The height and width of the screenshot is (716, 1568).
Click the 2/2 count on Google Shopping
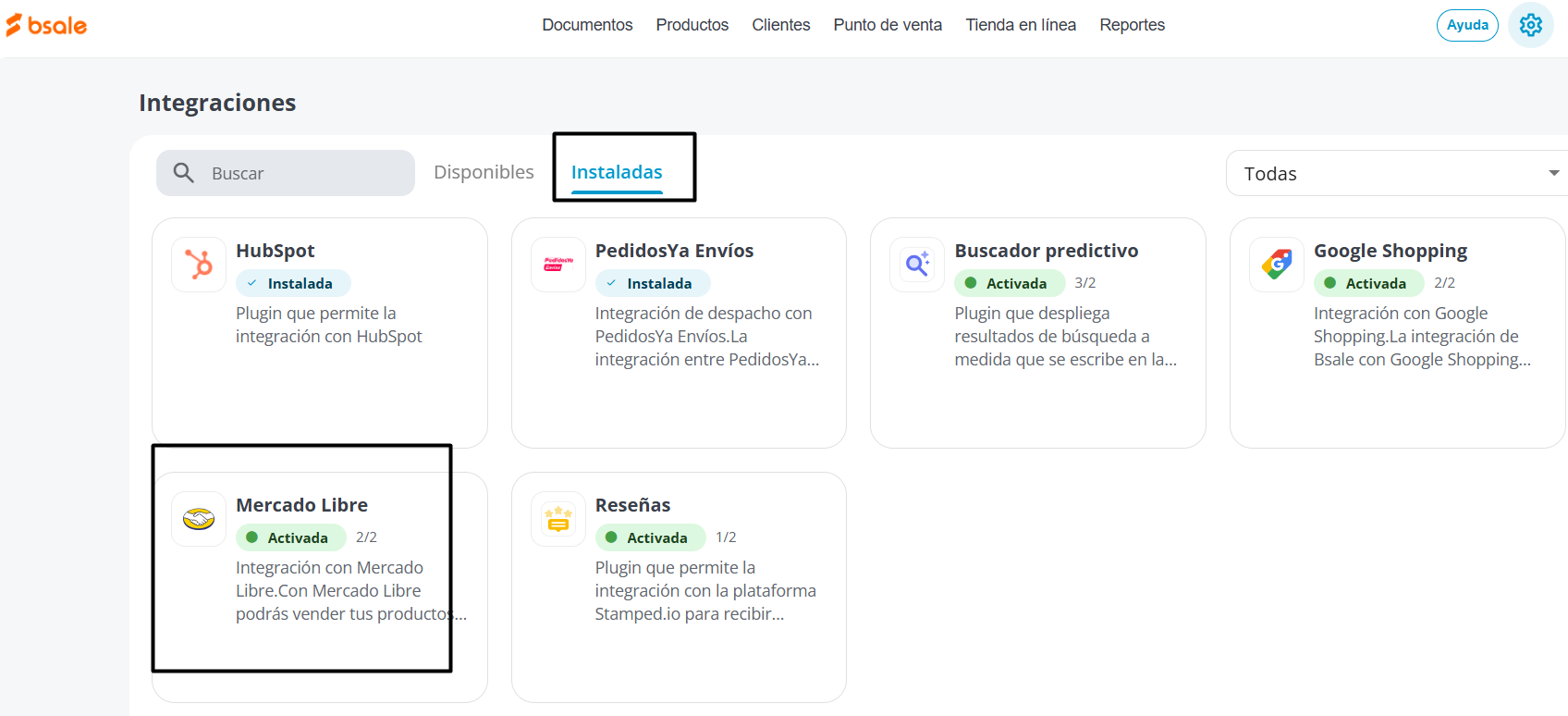point(1444,283)
